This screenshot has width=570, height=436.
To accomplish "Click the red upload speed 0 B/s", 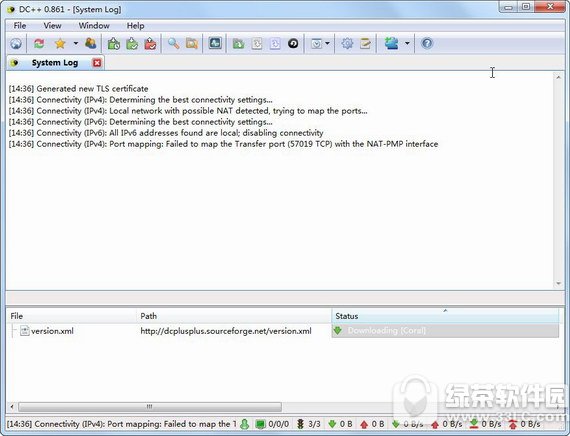I will pos(447,424).
